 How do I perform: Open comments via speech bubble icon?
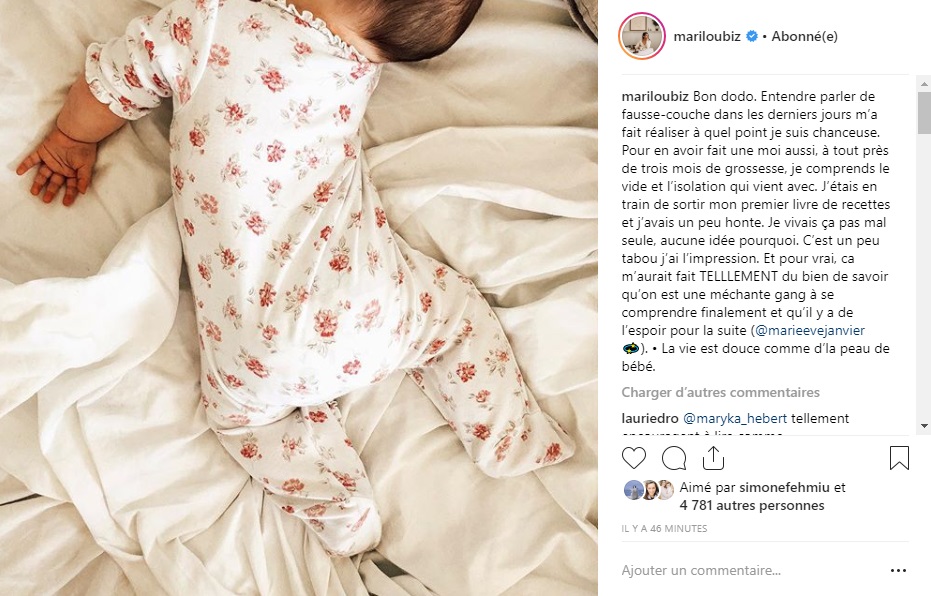click(x=674, y=458)
